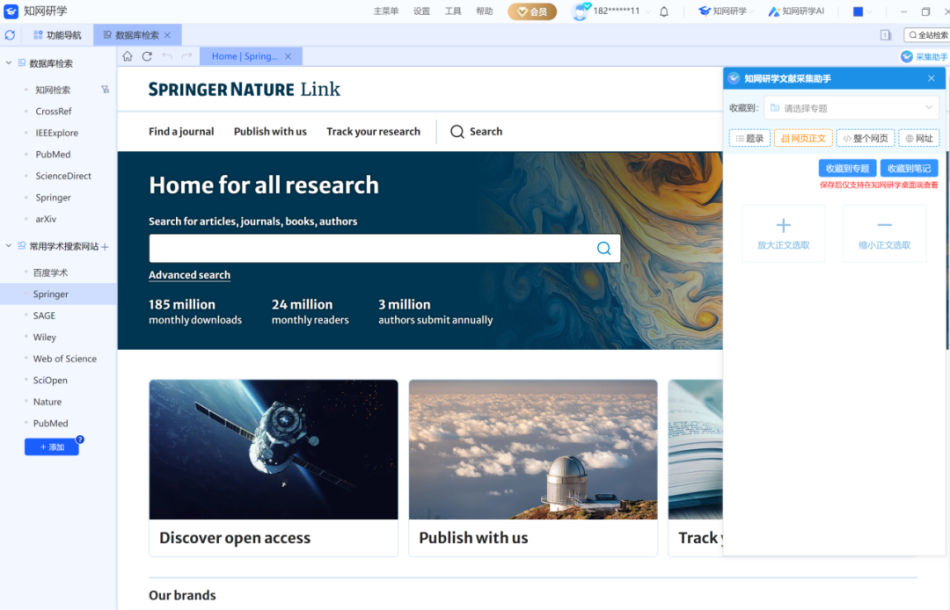The image size is (950, 610).
Task: Click the refresh sync icon in top-left
Action: (10, 35)
